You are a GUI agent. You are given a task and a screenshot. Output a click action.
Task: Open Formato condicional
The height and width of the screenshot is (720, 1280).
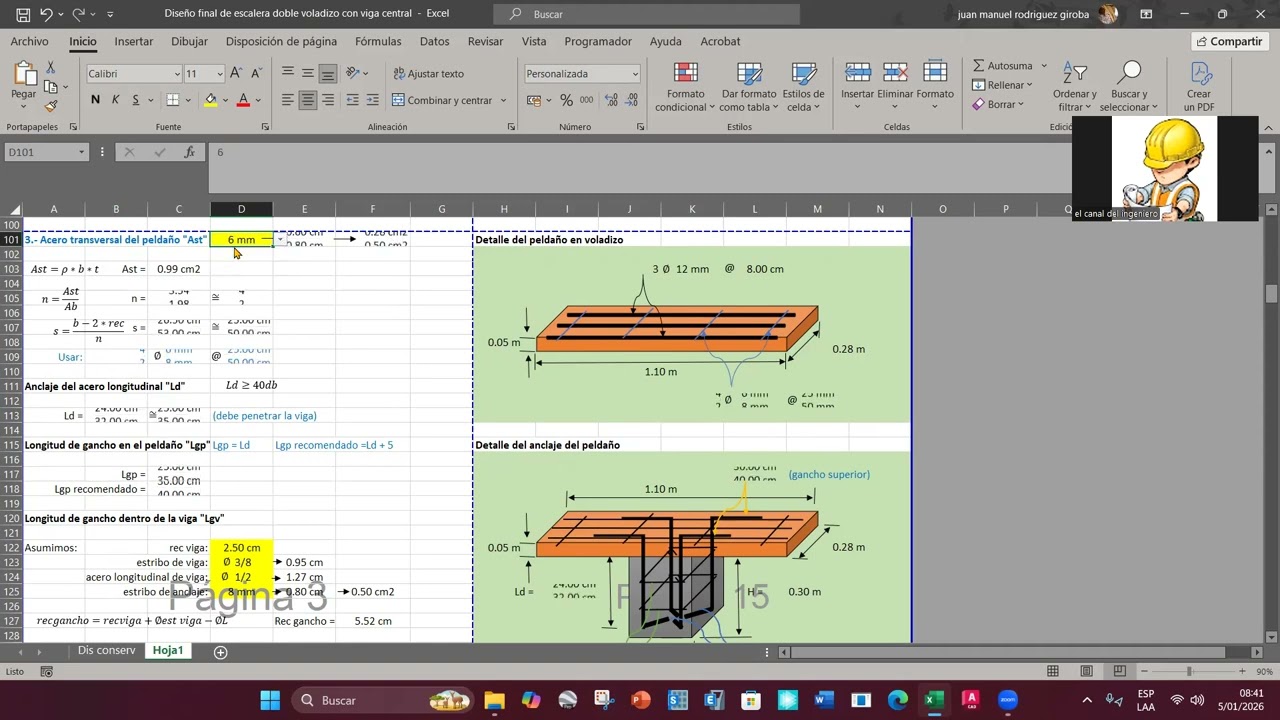click(x=685, y=87)
